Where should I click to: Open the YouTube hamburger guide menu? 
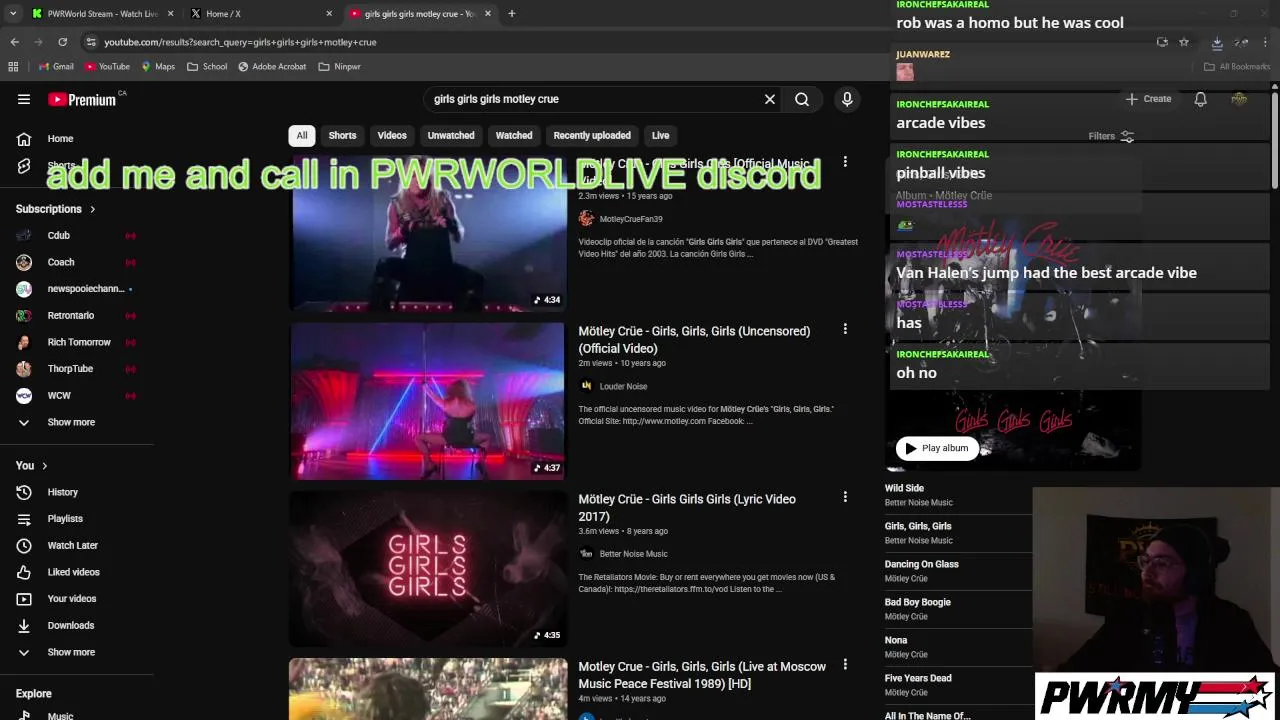(x=24, y=99)
